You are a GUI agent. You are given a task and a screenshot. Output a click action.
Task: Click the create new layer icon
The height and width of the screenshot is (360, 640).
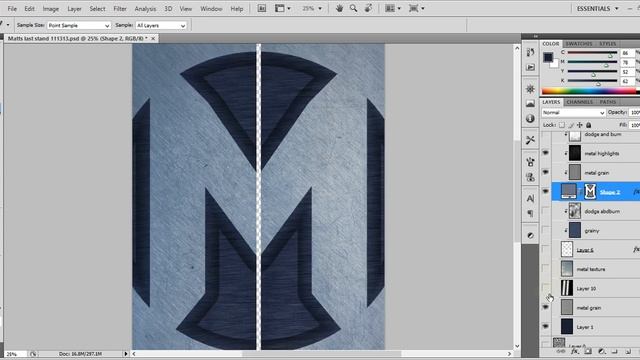pos(628,351)
